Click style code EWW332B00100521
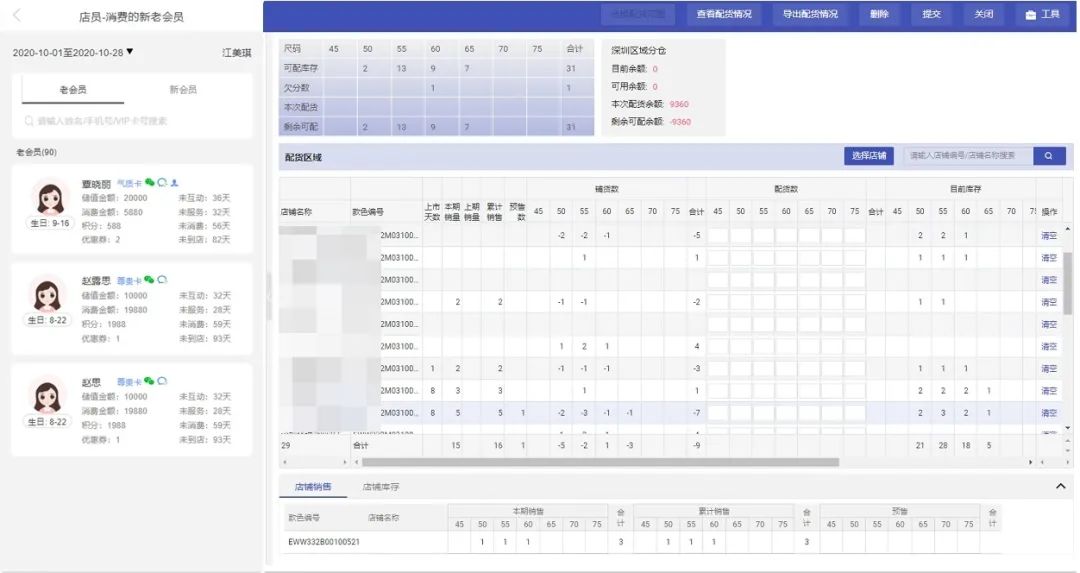 (x=324, y=542)
